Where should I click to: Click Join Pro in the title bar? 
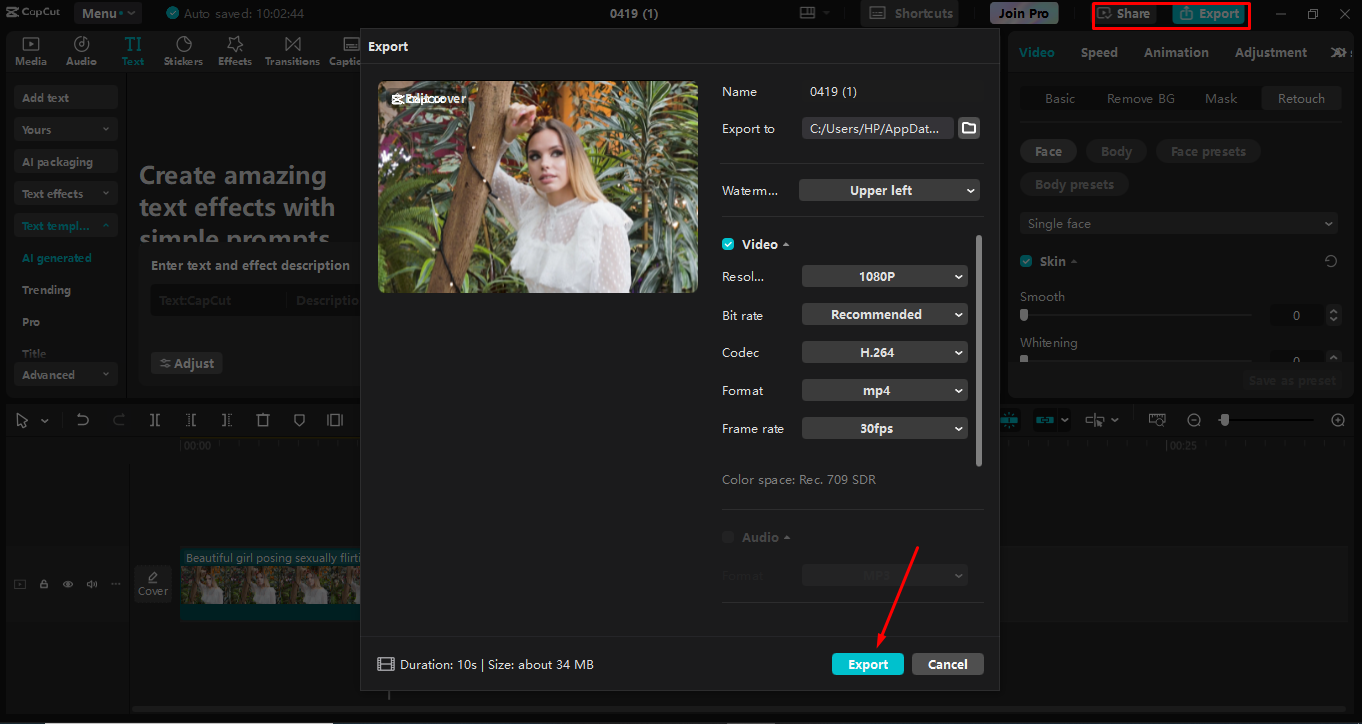pyautogui.click(x=1023, y=13)
